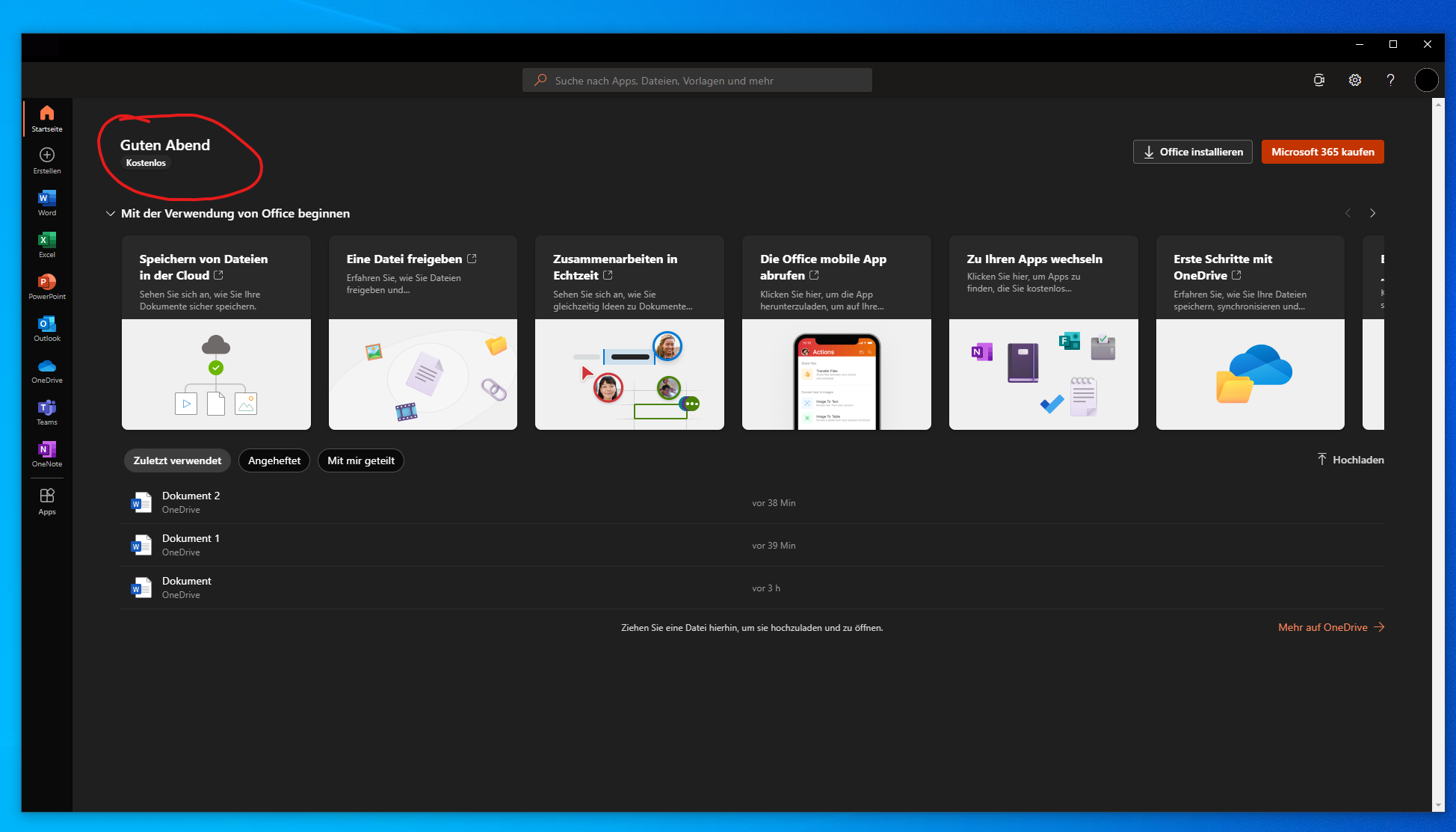This screenshot has width=1456, height=832.
Task: Switch to the Angeheftet tab
Action: tap(274, 460)
